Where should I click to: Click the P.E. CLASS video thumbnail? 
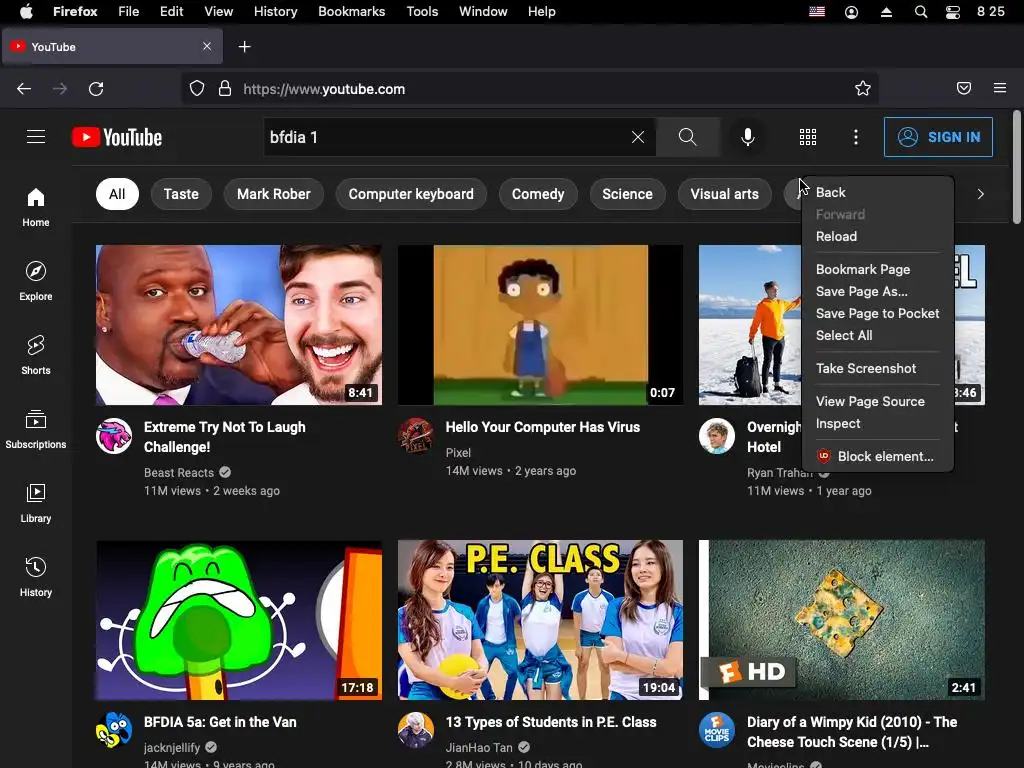click(x=541, y=620)
